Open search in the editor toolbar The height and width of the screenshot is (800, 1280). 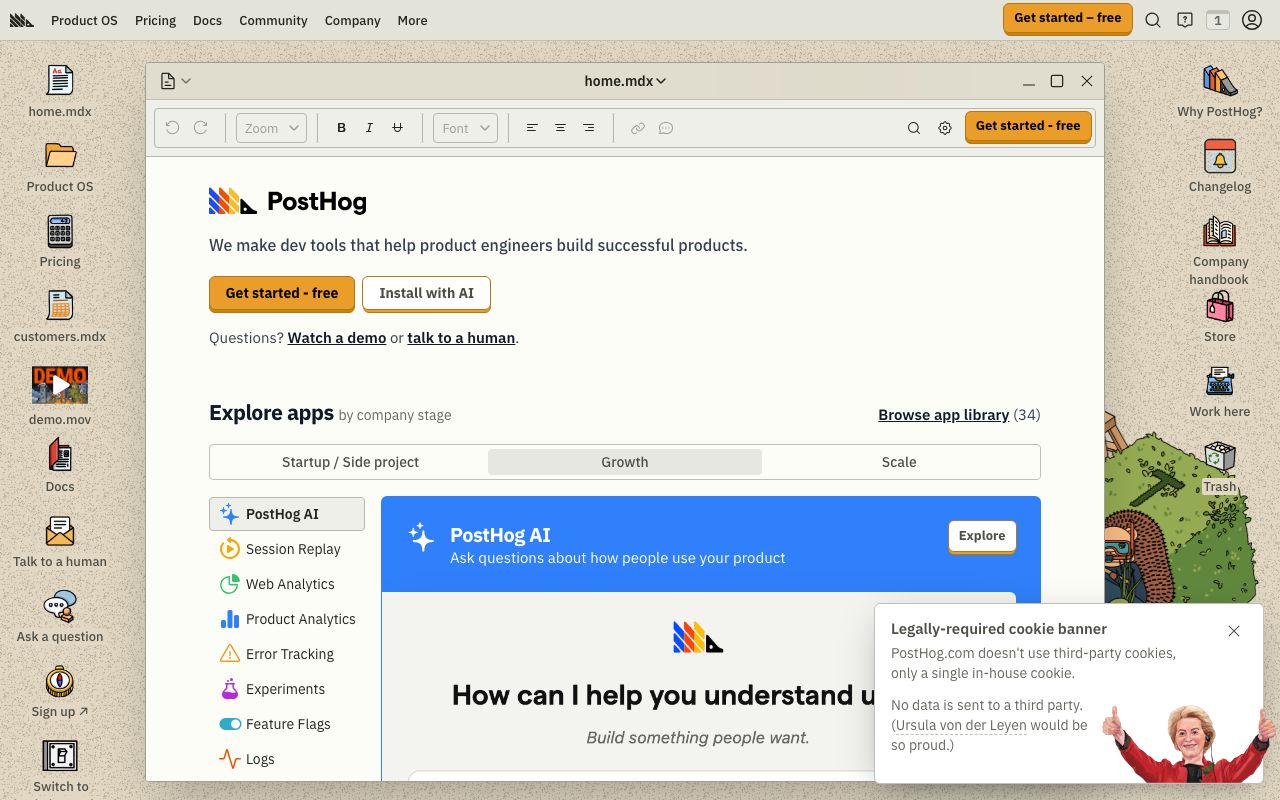click(x=913, y=127)
